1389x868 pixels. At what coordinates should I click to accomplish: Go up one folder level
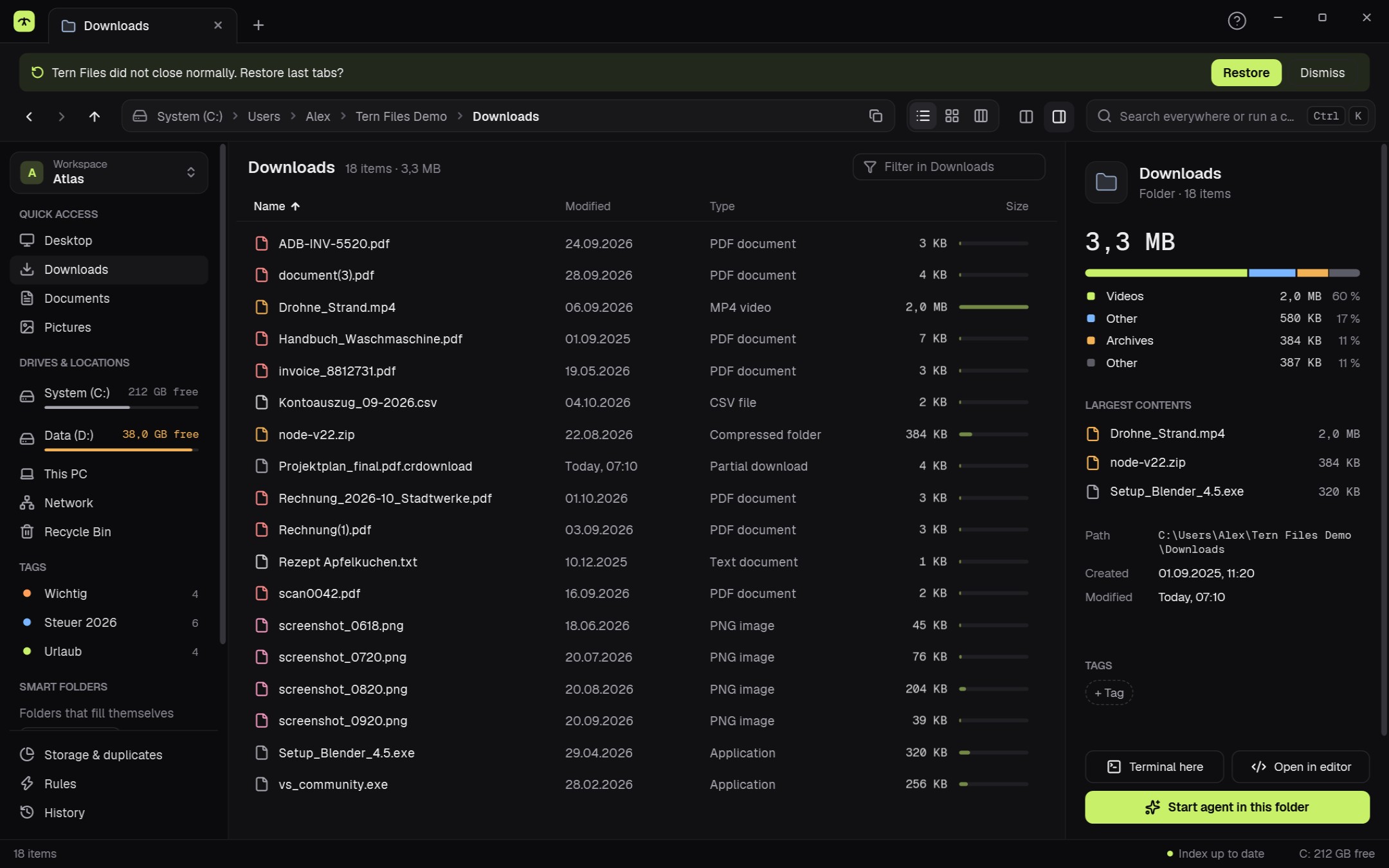point(95,116)
